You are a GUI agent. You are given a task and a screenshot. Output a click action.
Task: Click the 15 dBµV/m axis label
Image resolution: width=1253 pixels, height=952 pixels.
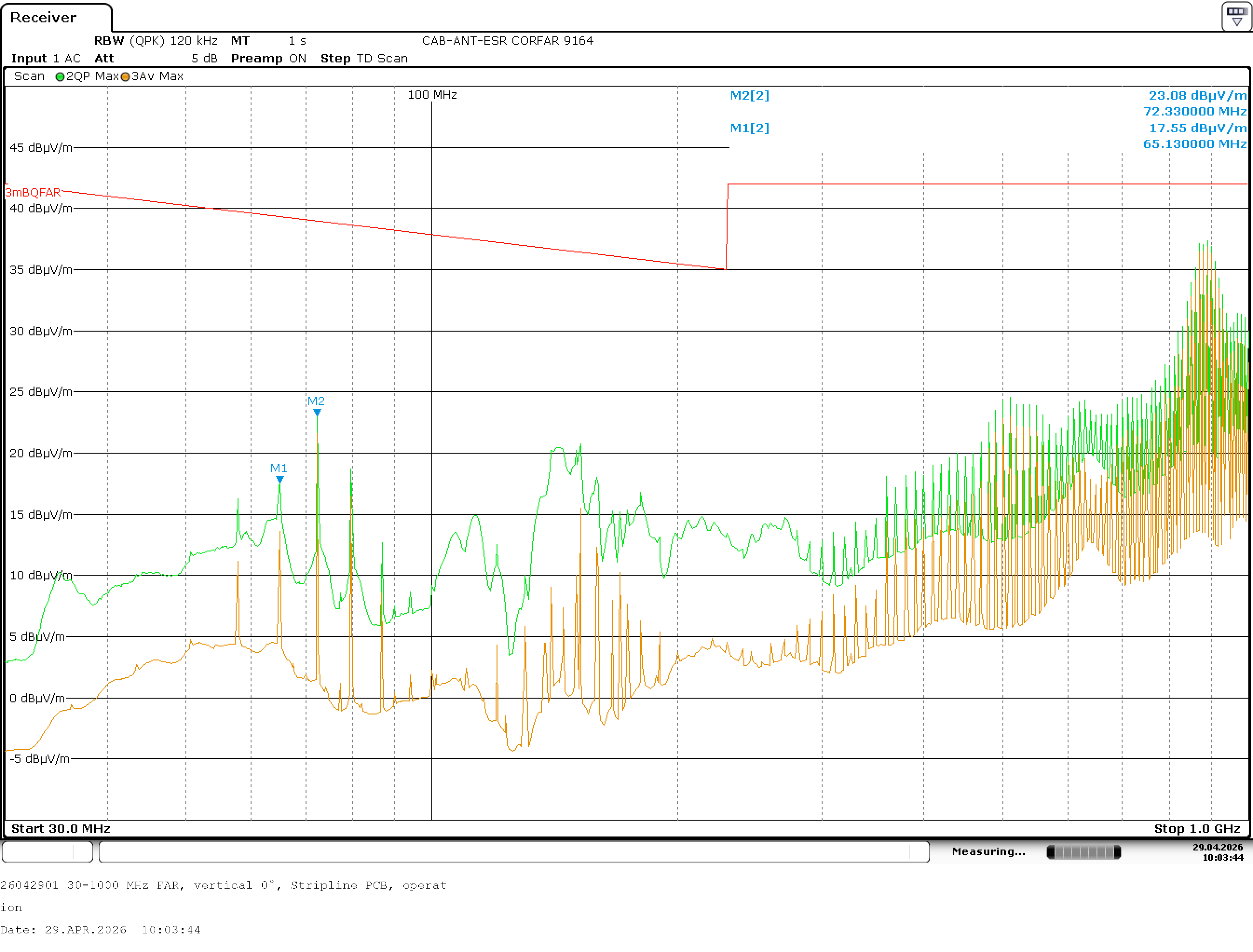(x=41, y=515)
